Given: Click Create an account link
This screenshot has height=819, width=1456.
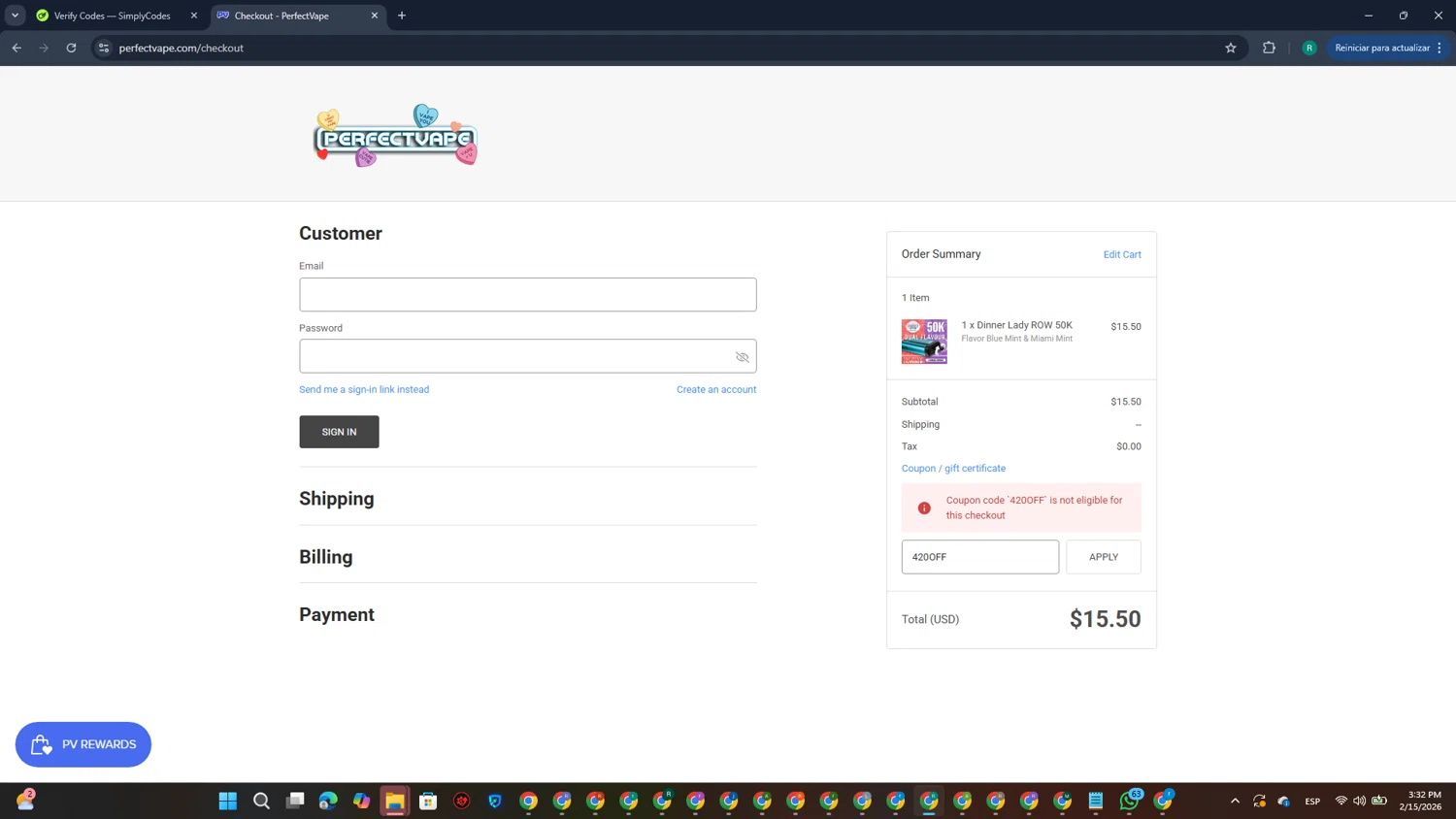Looking at the screenshot, I should 716,389.
